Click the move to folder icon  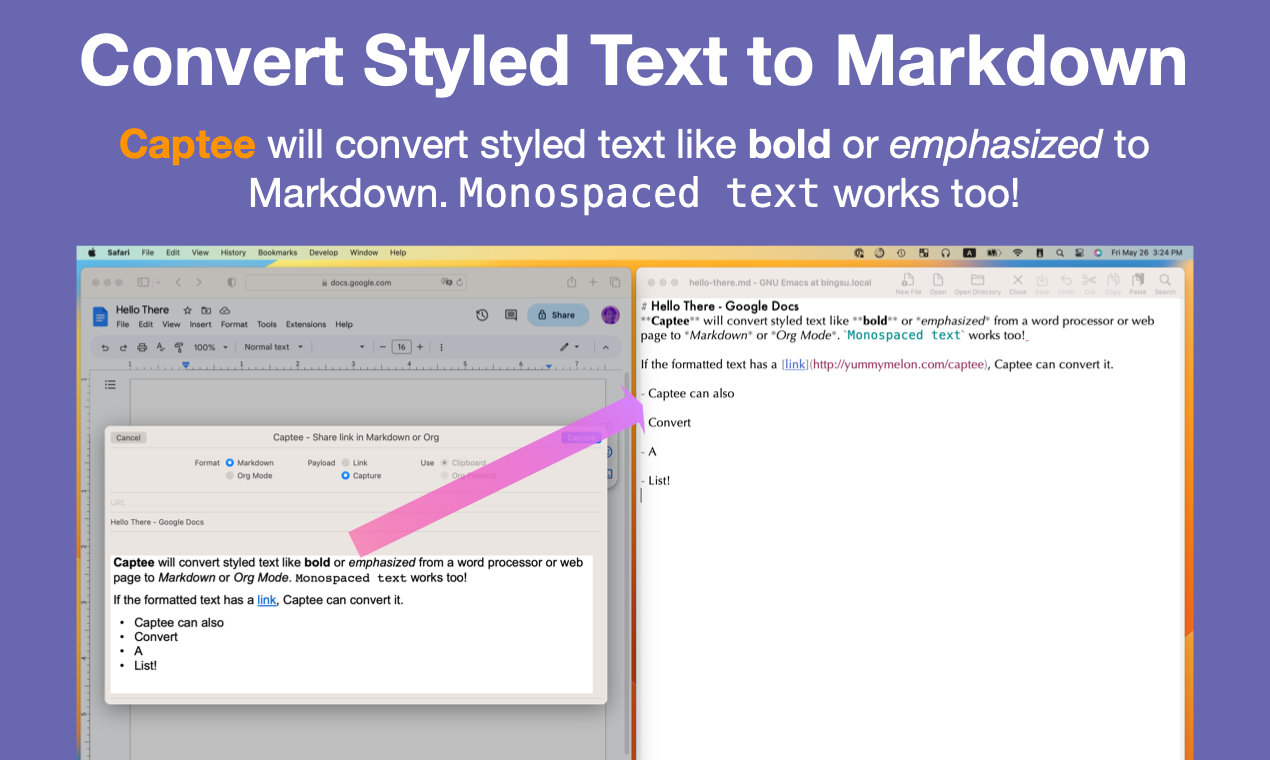[x=206, y=311]
